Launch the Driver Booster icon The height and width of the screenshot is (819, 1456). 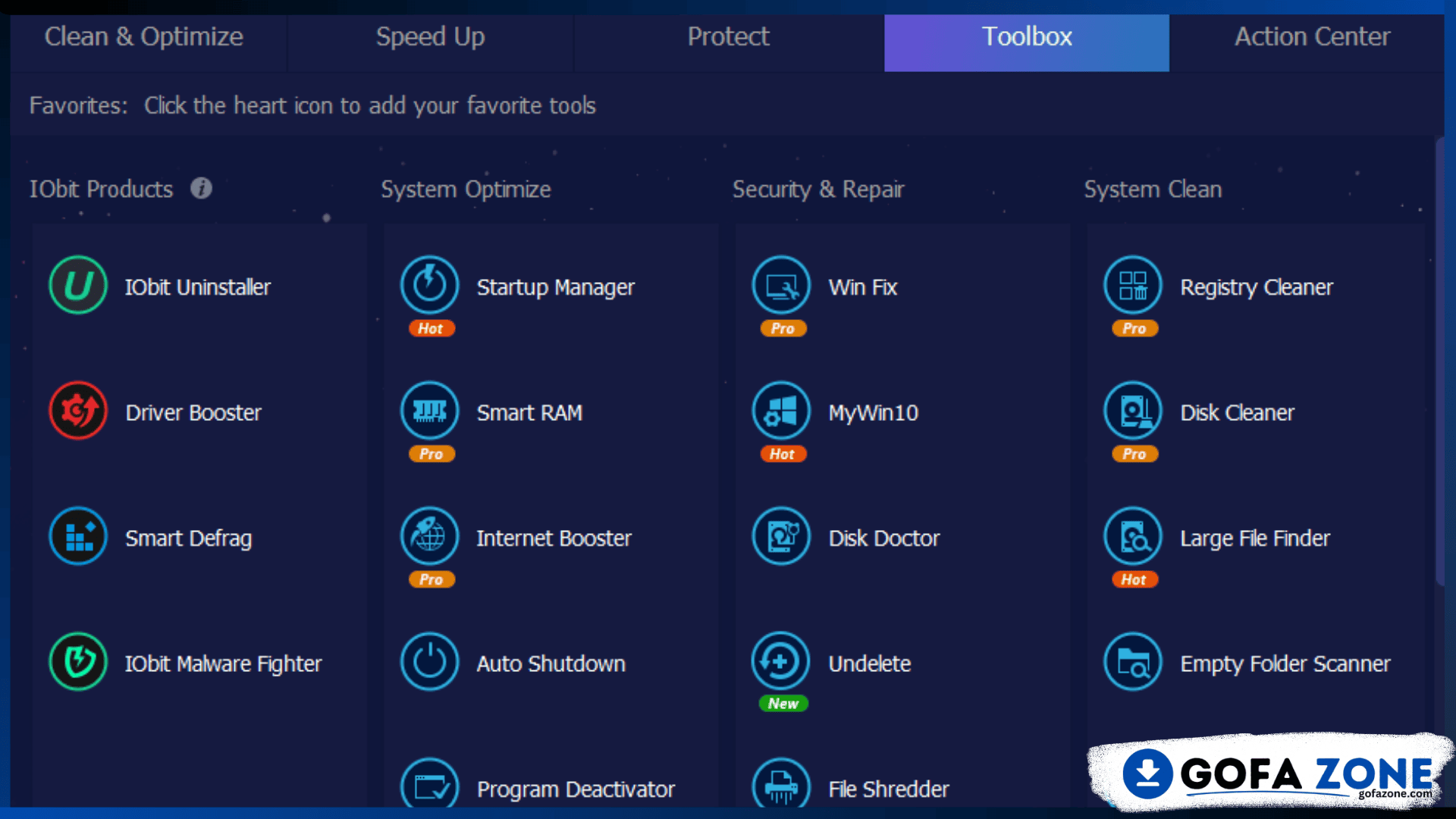click(78, 411)
